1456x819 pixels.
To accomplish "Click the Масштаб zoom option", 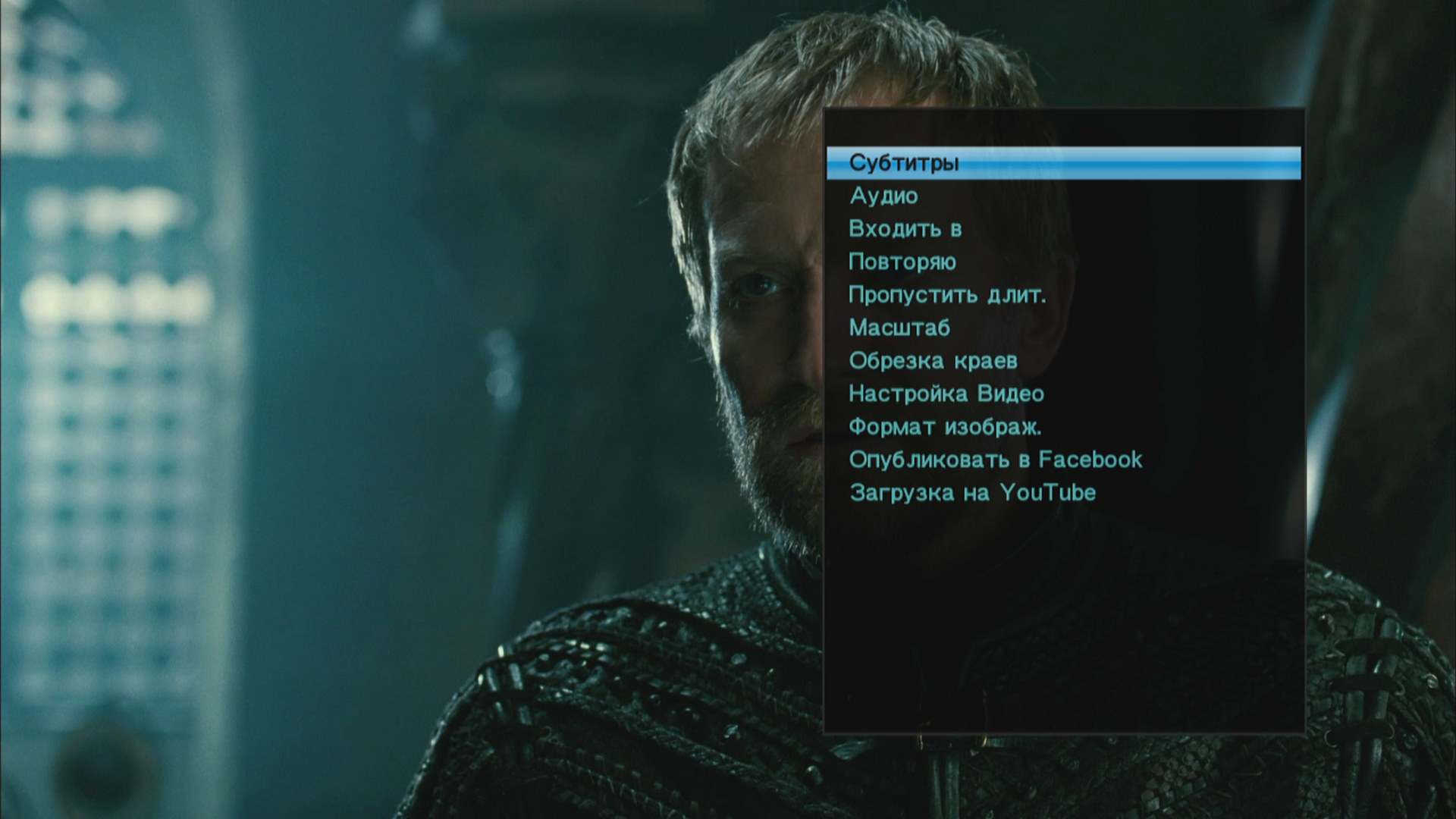I will [899, 328].
